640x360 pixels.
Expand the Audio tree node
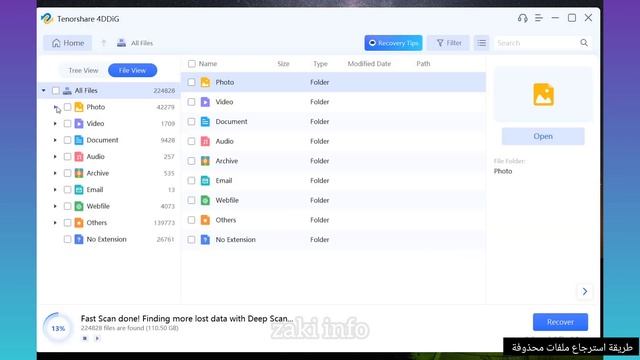[55, 156]
